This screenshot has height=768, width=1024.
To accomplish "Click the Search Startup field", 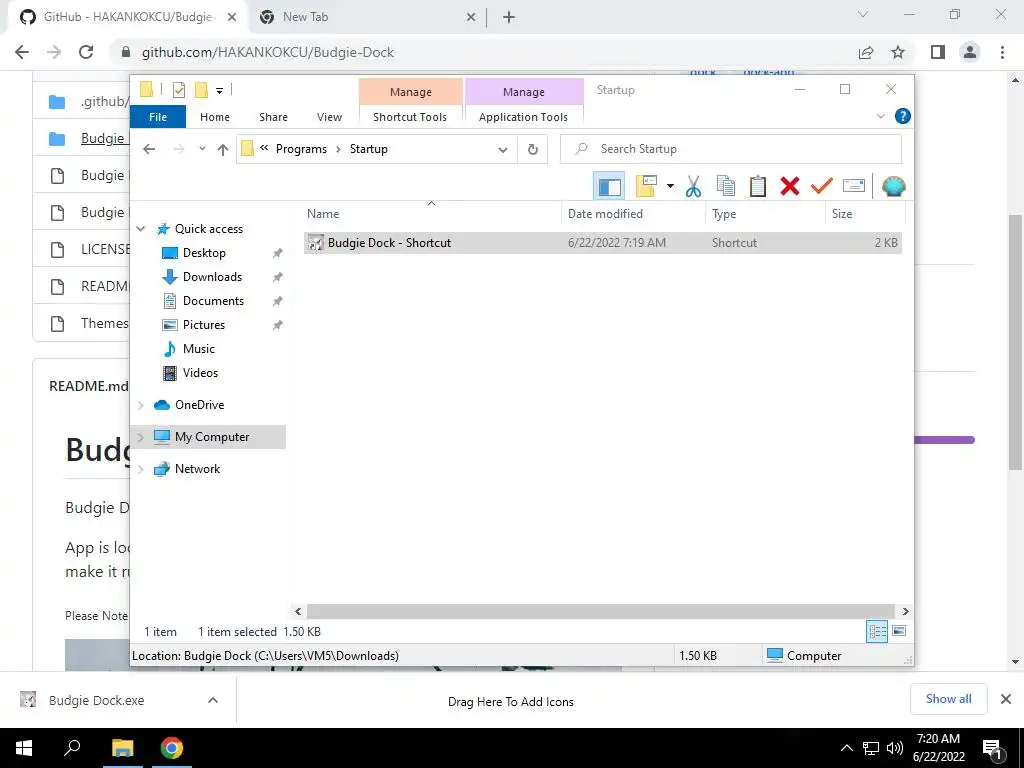I will (x=731, y=149).
